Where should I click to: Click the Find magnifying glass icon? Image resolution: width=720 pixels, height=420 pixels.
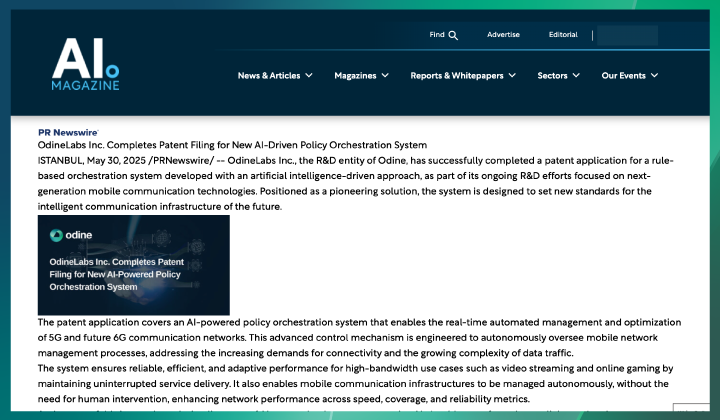pyautogui.click(x=453, y=35)
